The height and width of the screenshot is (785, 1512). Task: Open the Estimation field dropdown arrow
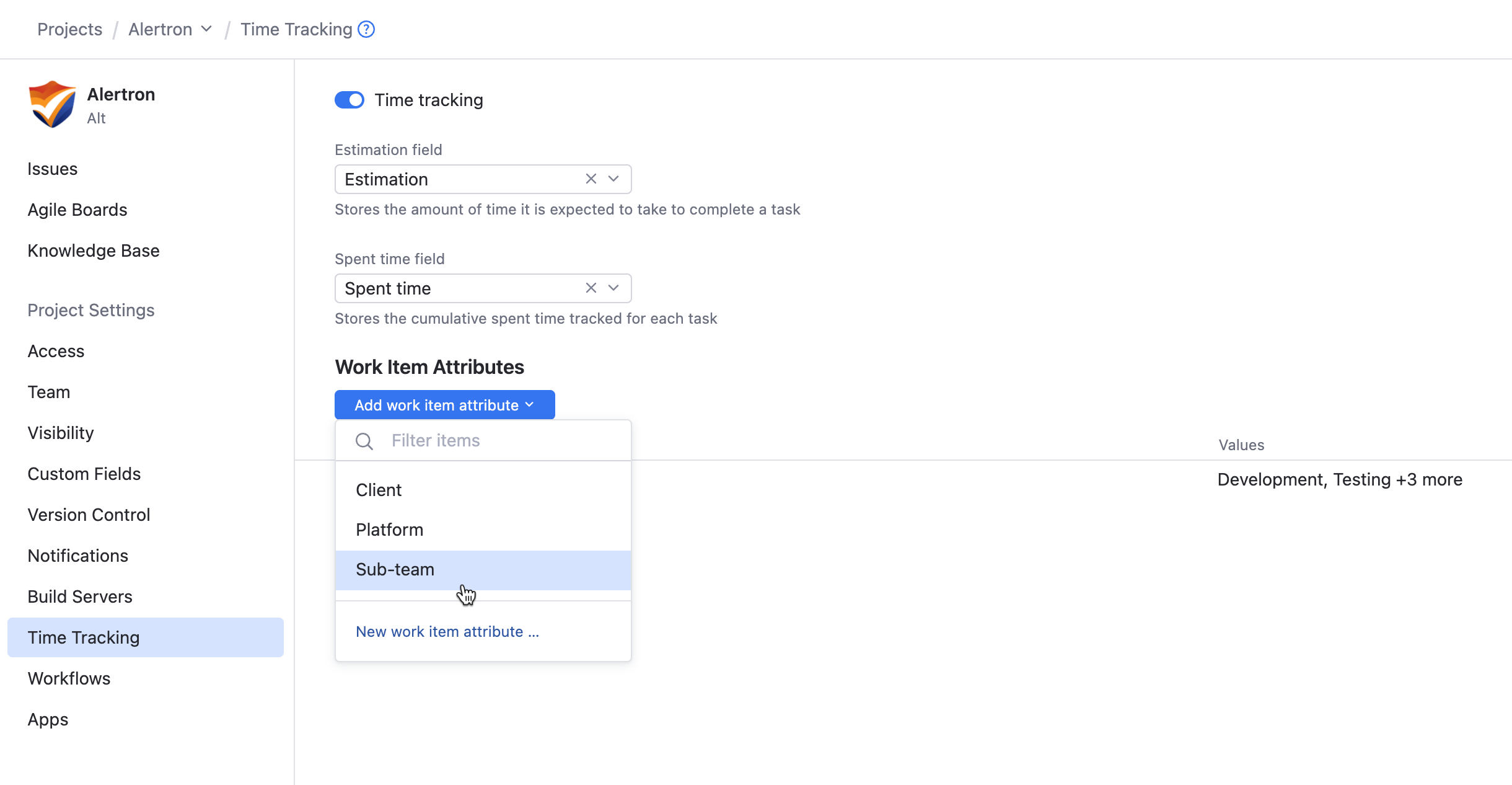point(613,179)
